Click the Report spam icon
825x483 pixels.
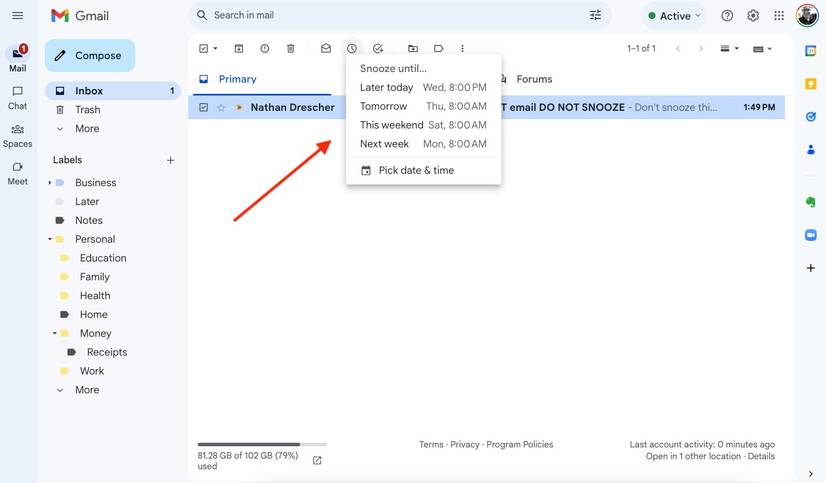[264, 48]
